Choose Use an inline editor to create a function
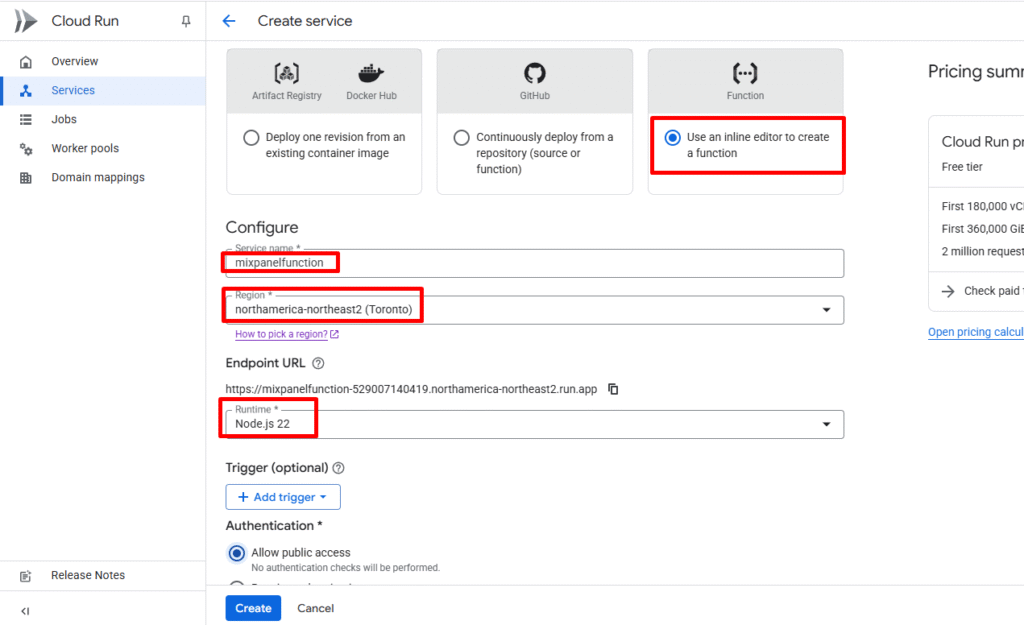 672,137
